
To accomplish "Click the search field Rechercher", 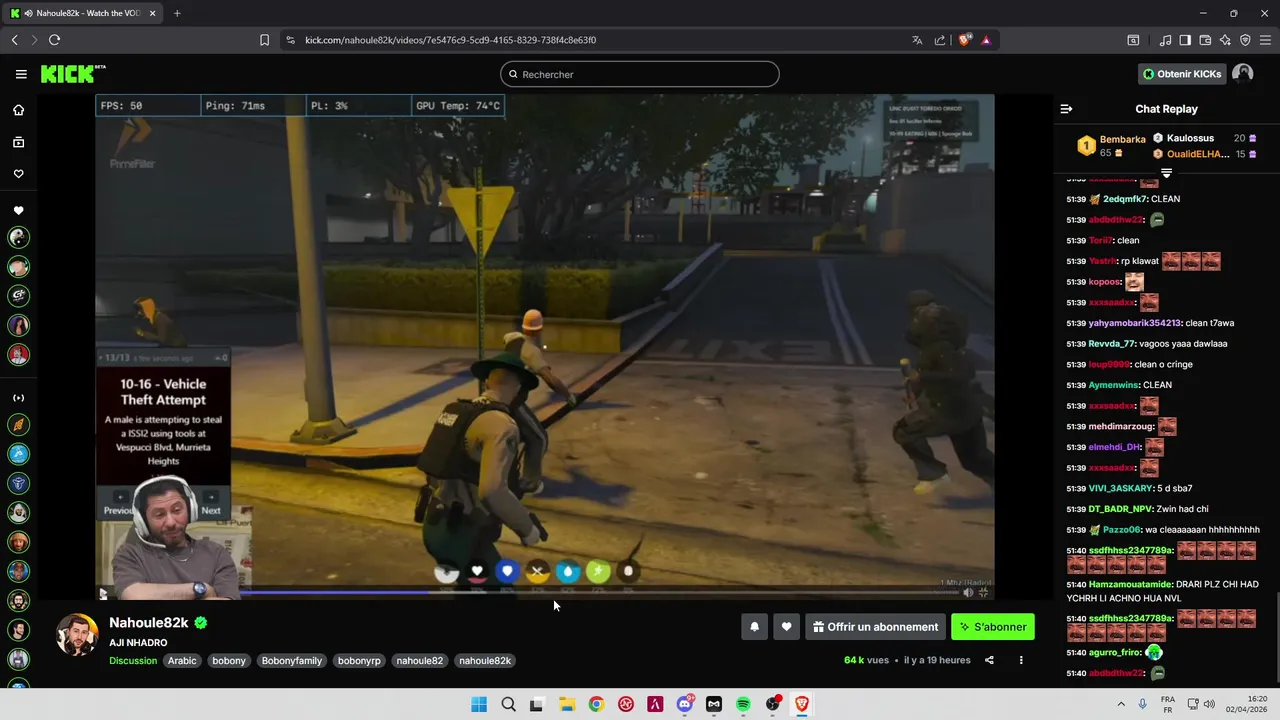I will click(x=640, y=74).
